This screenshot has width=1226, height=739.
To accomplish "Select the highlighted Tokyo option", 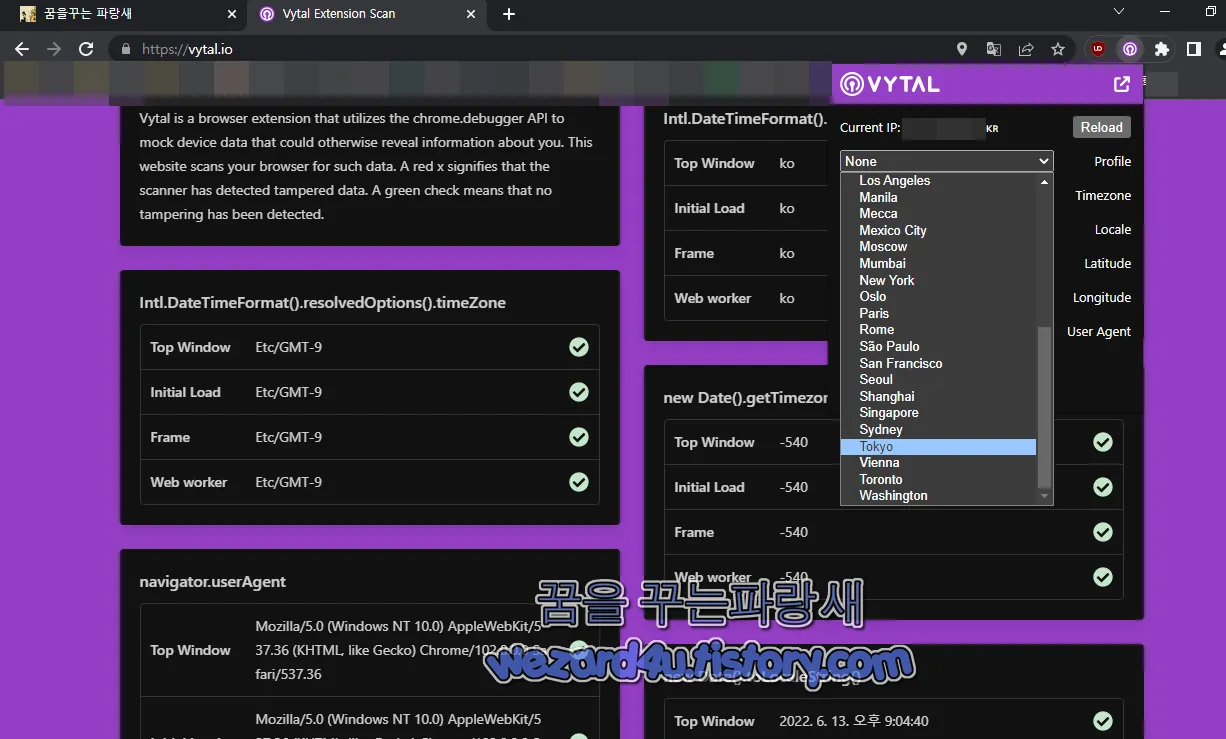I will pos(939,446).
